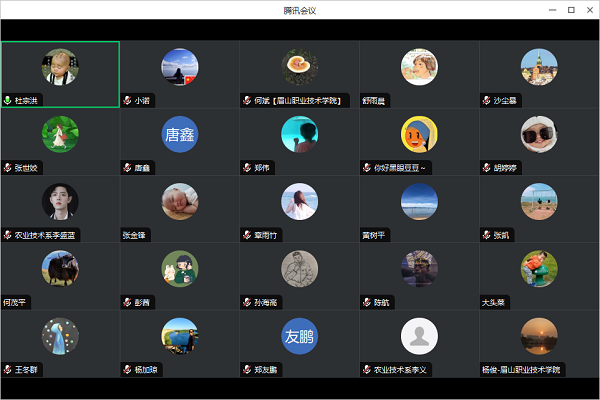Click 张金锋's sleeping baby avatar
Image resolution: width=600 pixels, height=400 pixels.
pyautogui.click(x=180, y=201)
